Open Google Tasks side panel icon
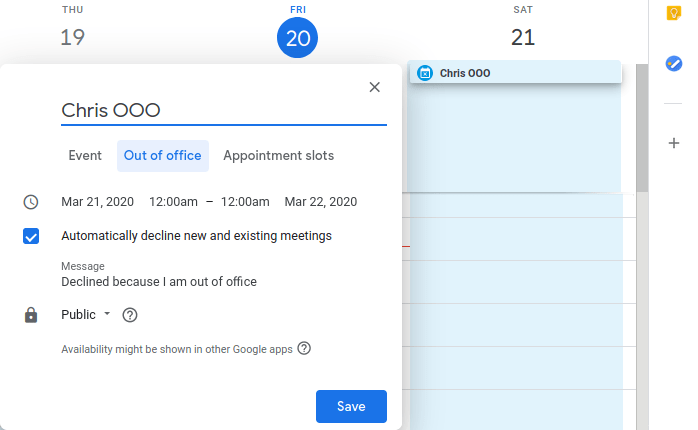The image size is (698, 430). tap(674, 63)
